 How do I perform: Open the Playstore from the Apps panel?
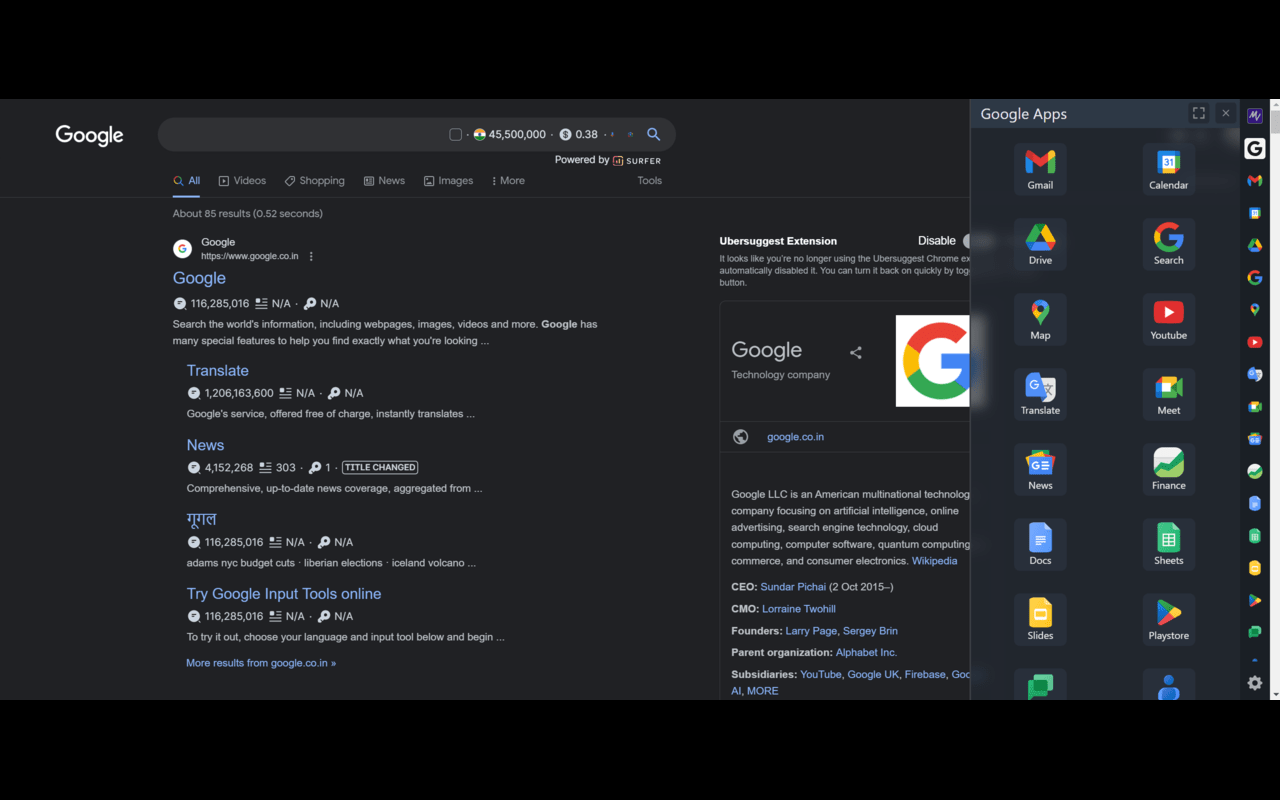coord(1168,618)
